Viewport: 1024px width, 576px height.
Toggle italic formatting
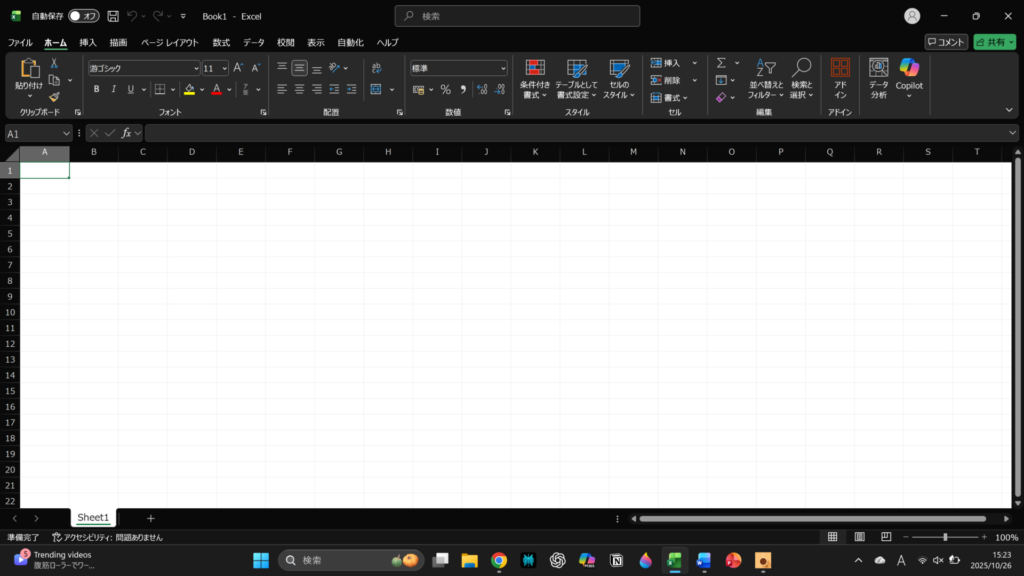point(114,89)
